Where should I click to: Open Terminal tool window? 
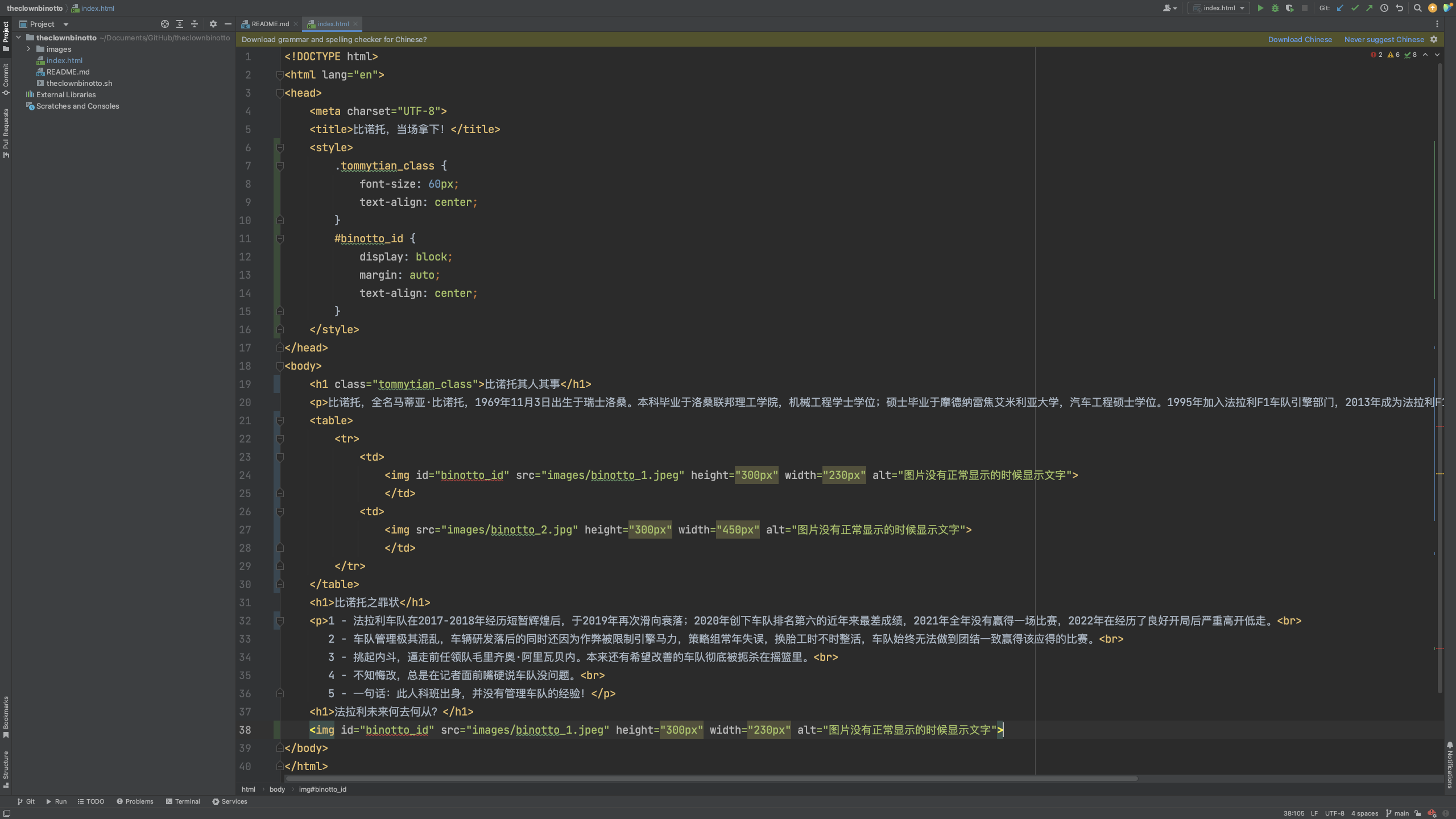[x=183, y=801]
